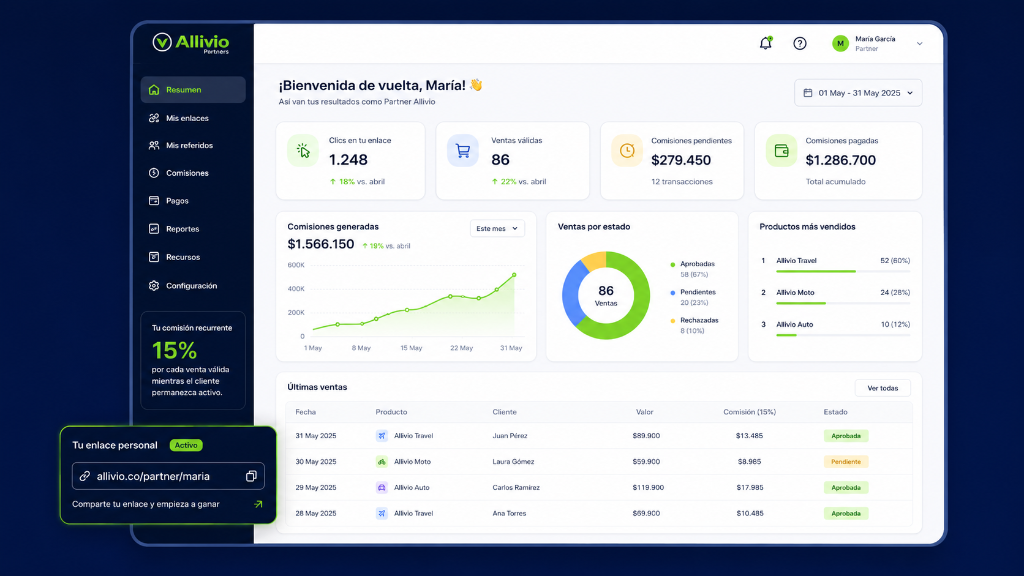The width and height of the screenshot is (1024, 576).
Task: Click the Aprobada badge for Carlos Ramírez
Action: (846, 487)
